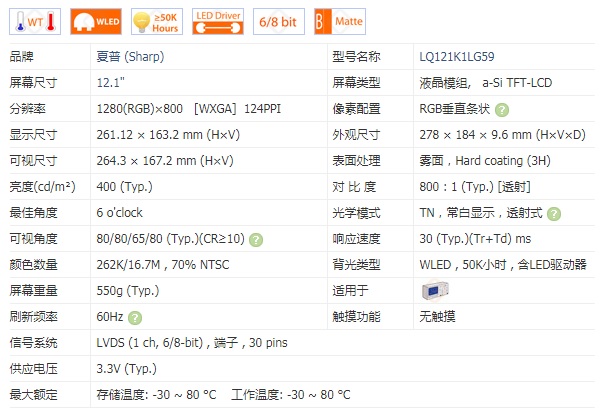Click the 无触摸 touch function value

click(437, 317)
